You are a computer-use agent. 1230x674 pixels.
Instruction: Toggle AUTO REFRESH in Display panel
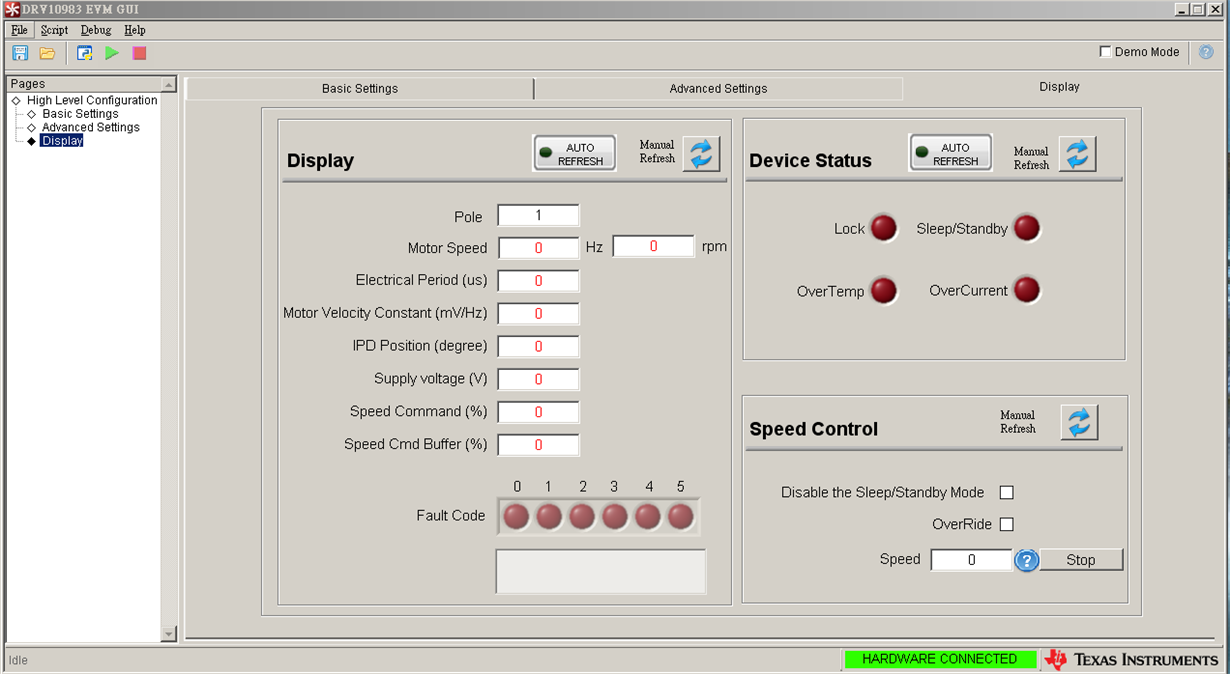coord(574,153)
